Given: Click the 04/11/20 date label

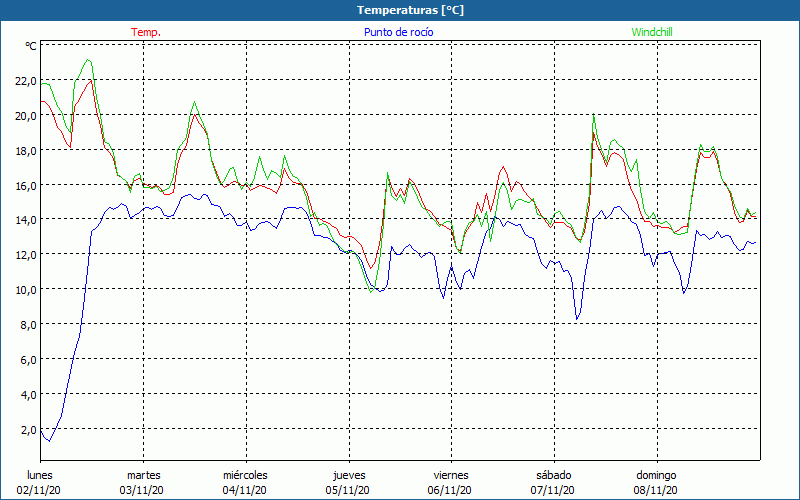Looking at the screenshot, I should pyautogui.click(x=244, y=490).
